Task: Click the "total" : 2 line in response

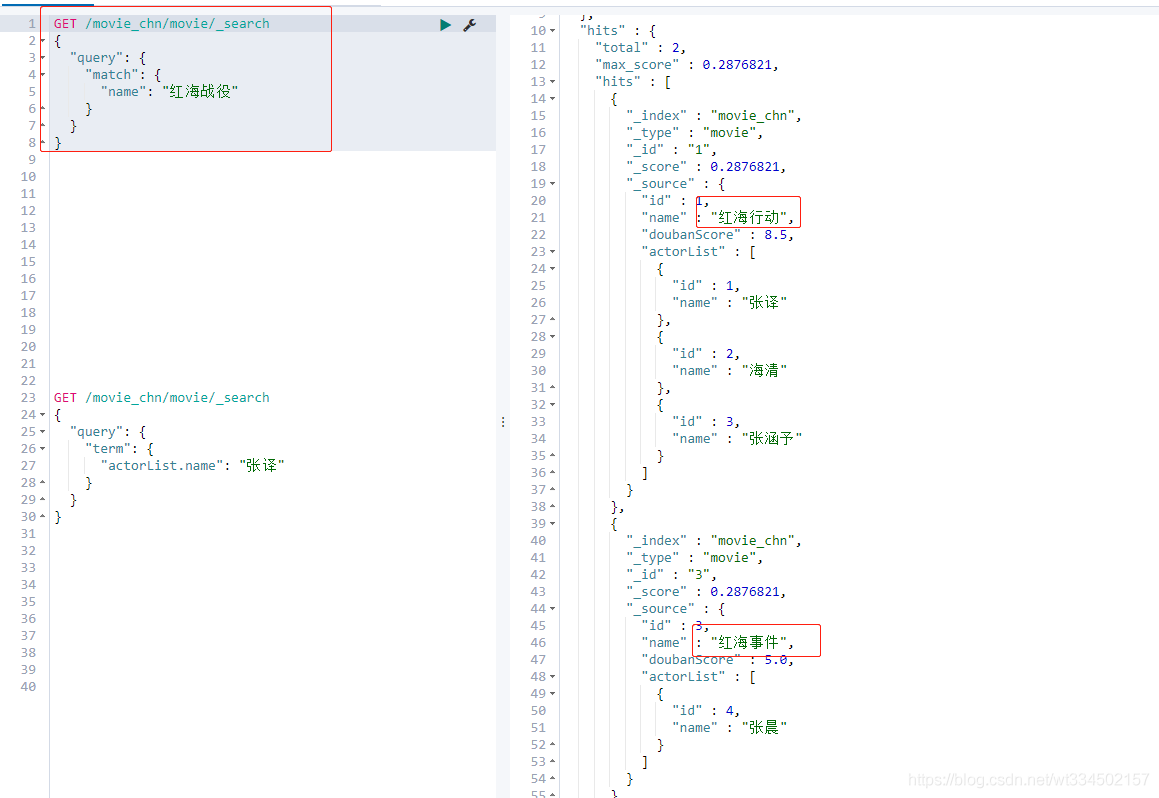Action: pyautogui.click(x=640, y=47)
